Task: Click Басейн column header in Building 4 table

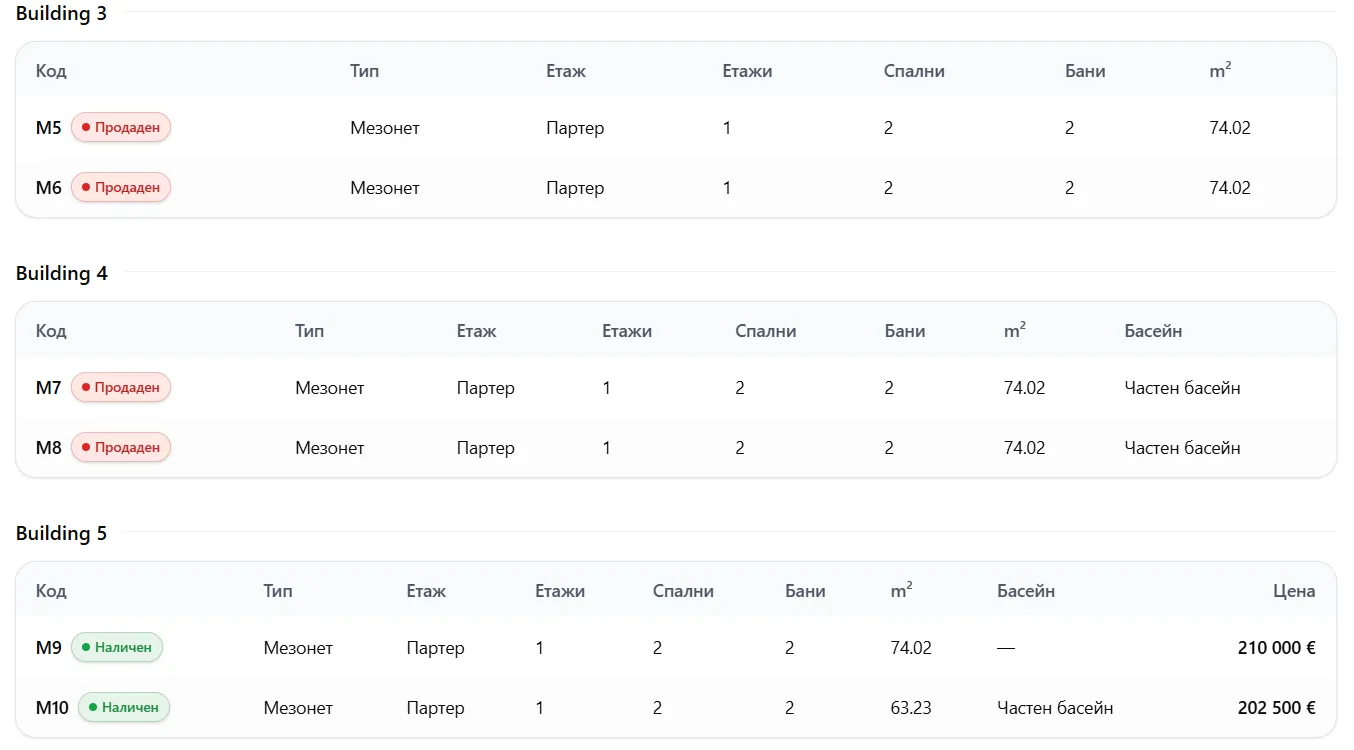Action: (x=1153, y=331)
